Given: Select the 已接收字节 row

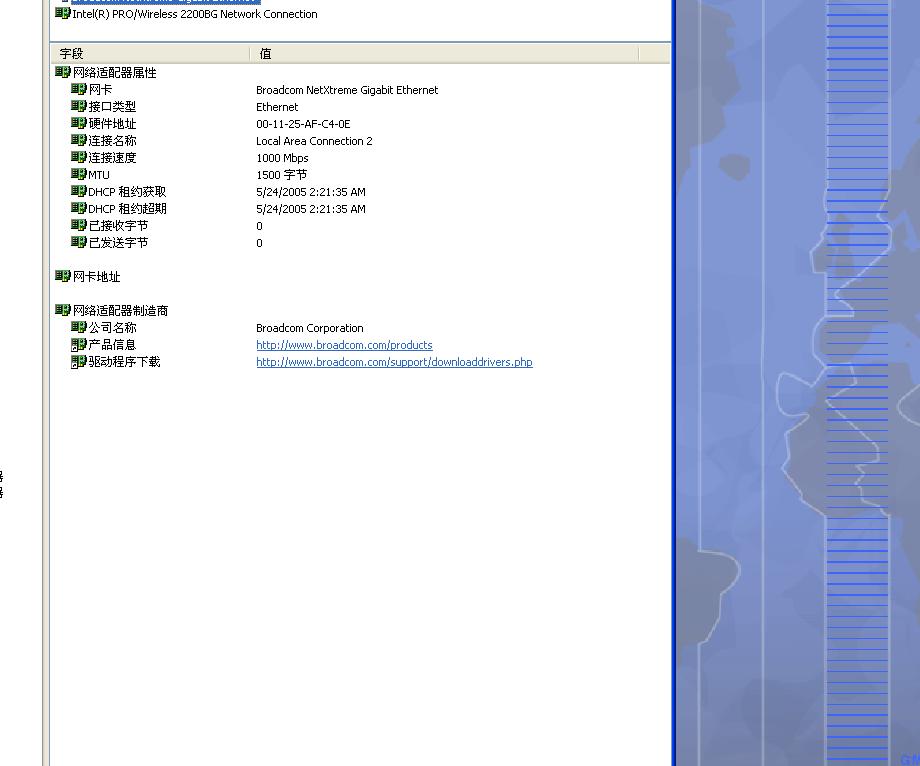Looking at the screenshot, I should (118, 226).
